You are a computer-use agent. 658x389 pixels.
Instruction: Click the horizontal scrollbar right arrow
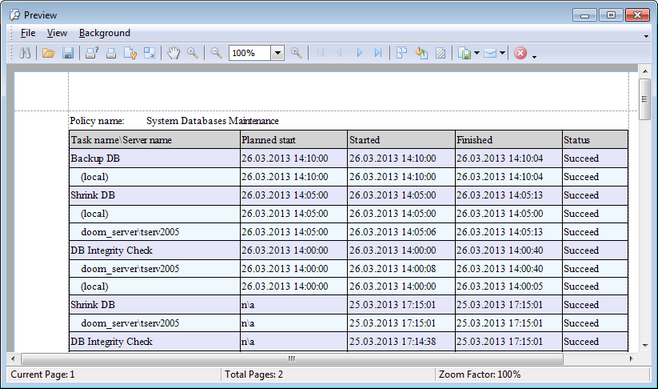[x=631, y=359]
